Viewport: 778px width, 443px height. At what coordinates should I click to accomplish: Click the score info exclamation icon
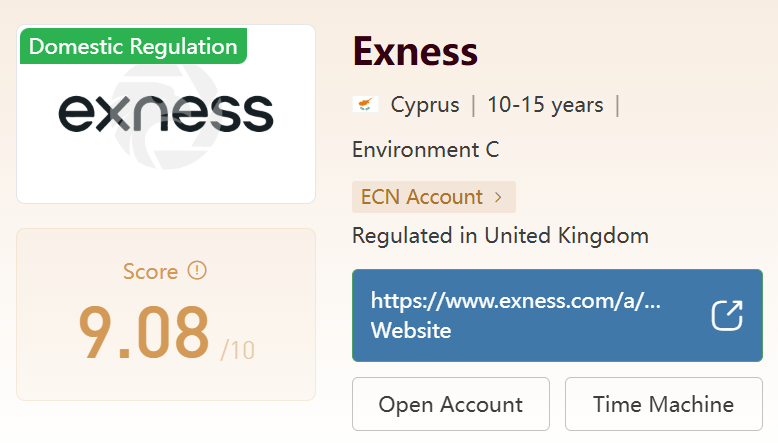pos(197,270)
